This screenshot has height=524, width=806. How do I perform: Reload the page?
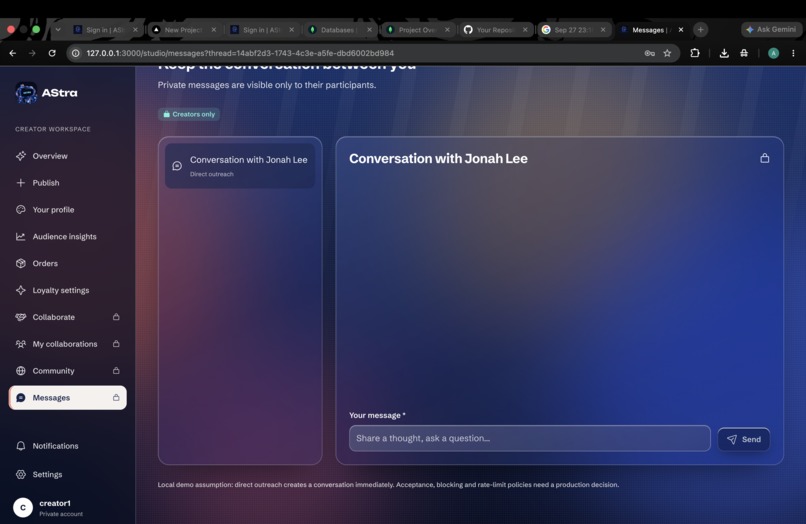click(52, 53)
